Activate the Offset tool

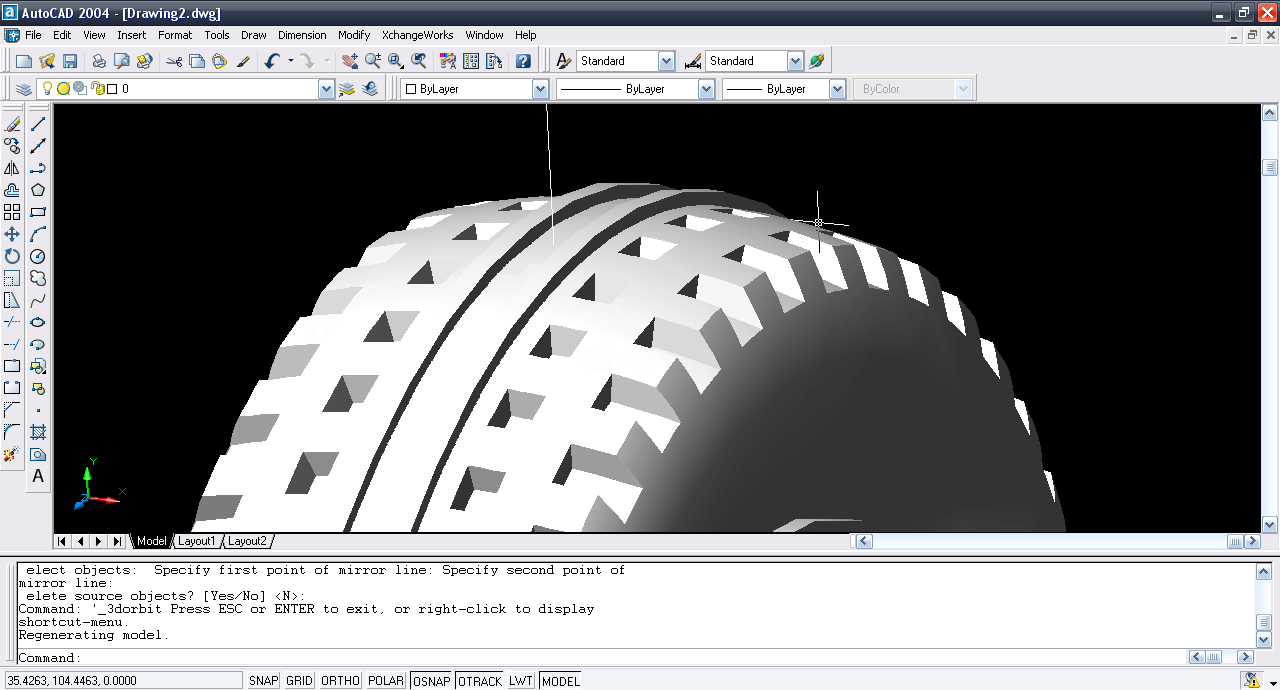pyautogui.click(x=12, y=190)
